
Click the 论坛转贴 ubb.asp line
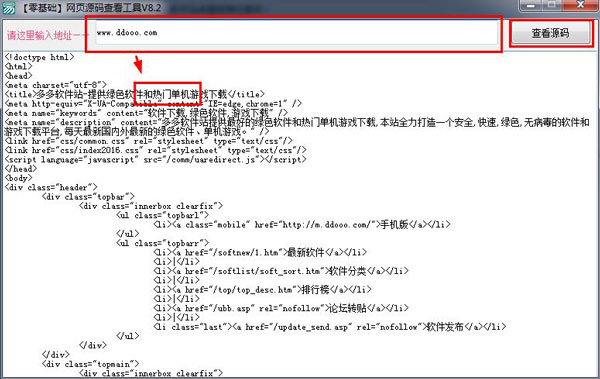[281, 308]
